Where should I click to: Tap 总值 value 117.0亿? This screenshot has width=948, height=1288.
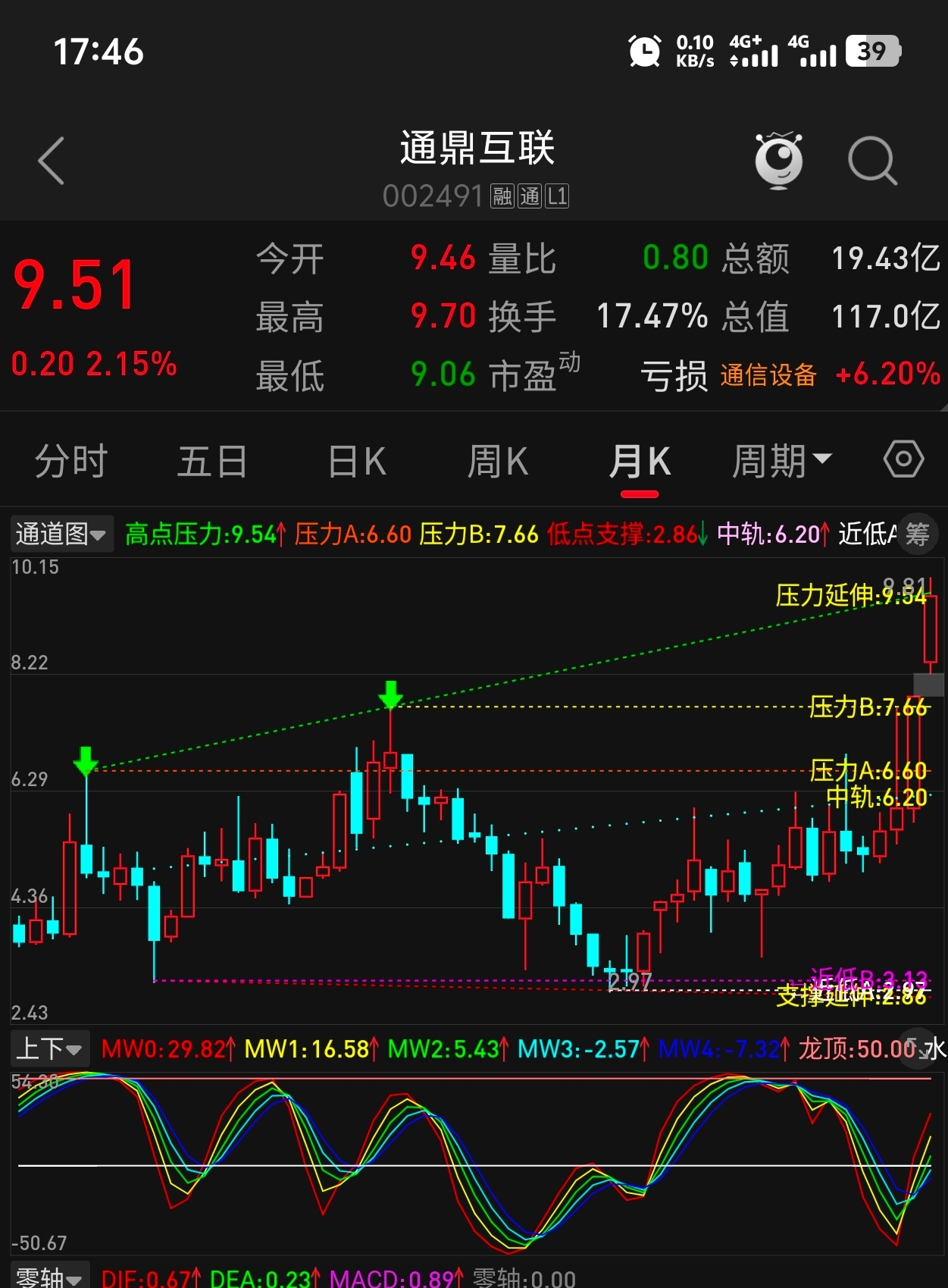tap(886, 315)
